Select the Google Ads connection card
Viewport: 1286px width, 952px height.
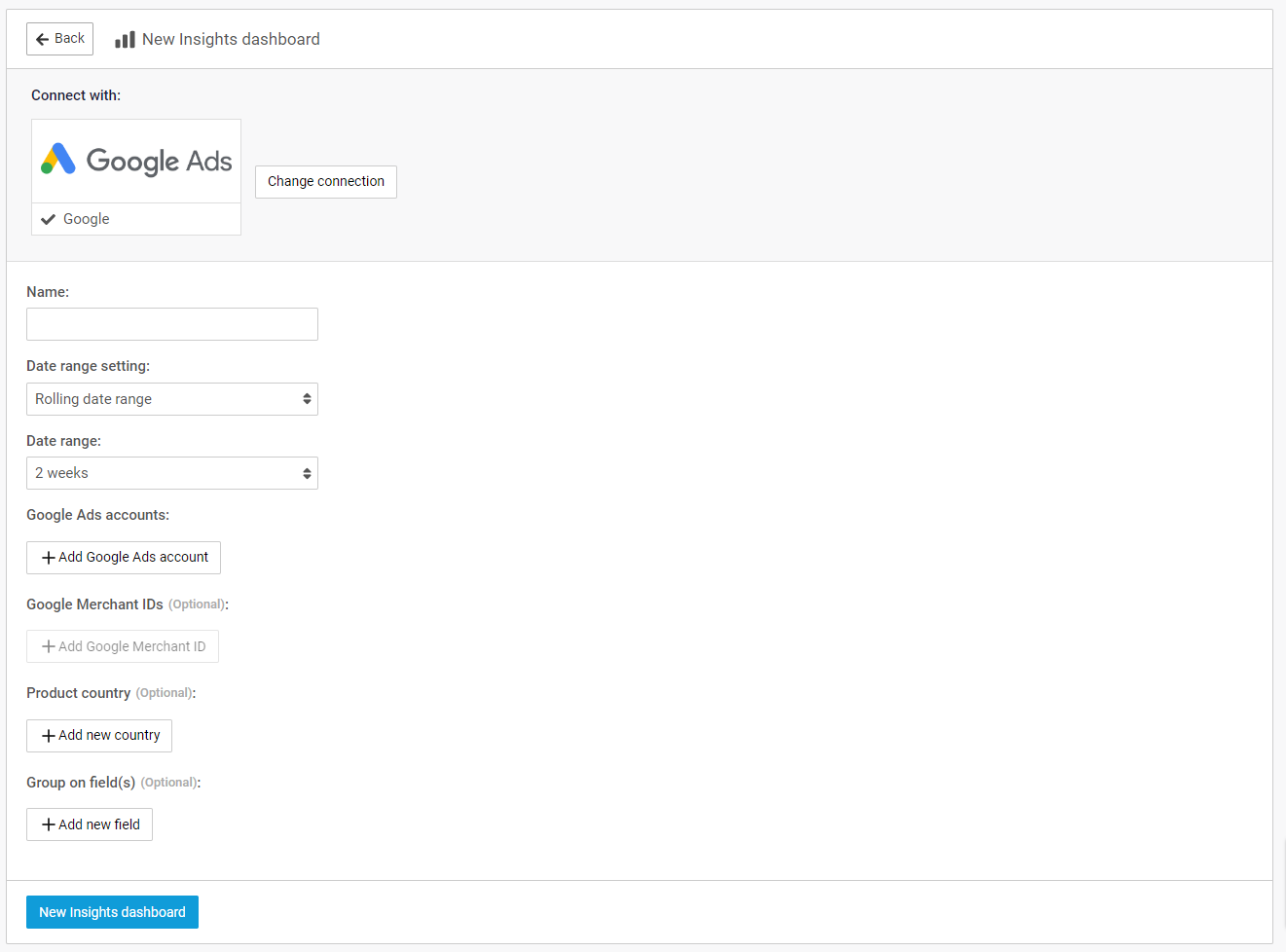click(x=136, y=177)
